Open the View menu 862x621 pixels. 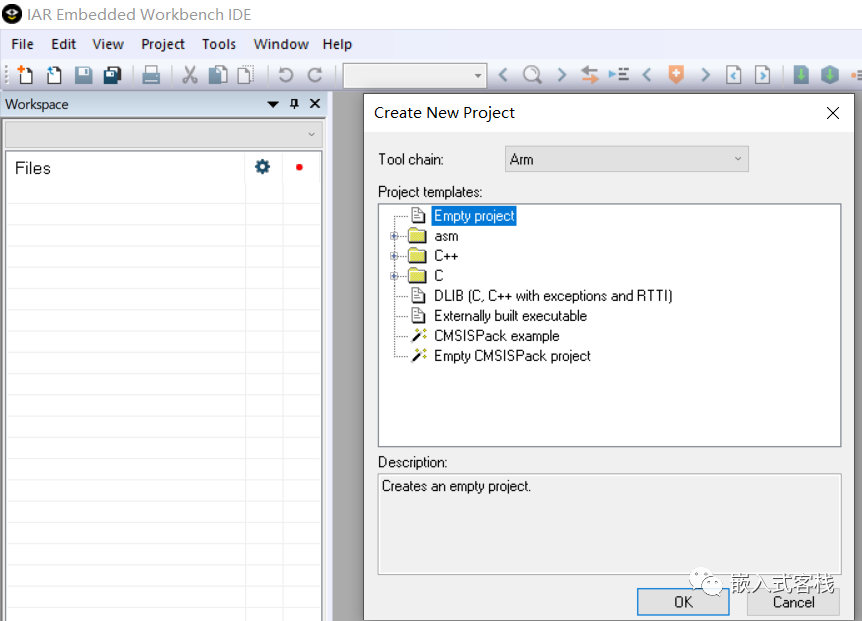108,44
